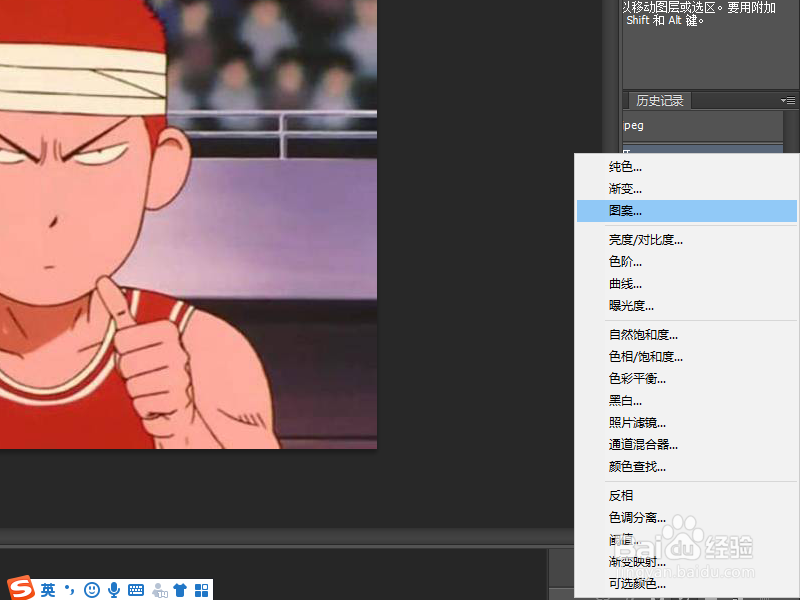Switch Sogou input language via 英 button
This screenshot has height=600, width=800.
[x=48, y=590]
